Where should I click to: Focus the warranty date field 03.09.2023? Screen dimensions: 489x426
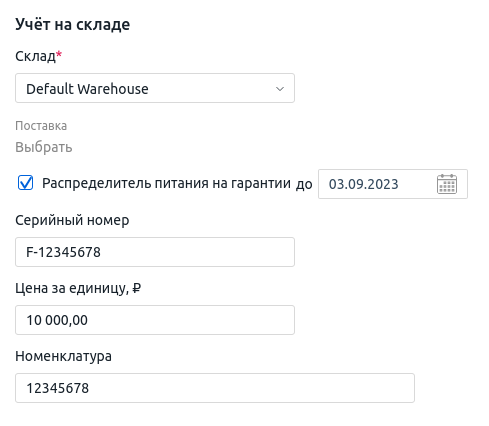(393, 184)
